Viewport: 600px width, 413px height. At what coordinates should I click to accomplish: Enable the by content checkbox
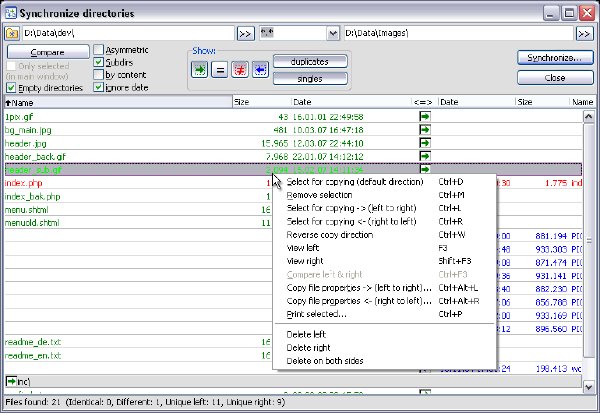click(99, 74)
